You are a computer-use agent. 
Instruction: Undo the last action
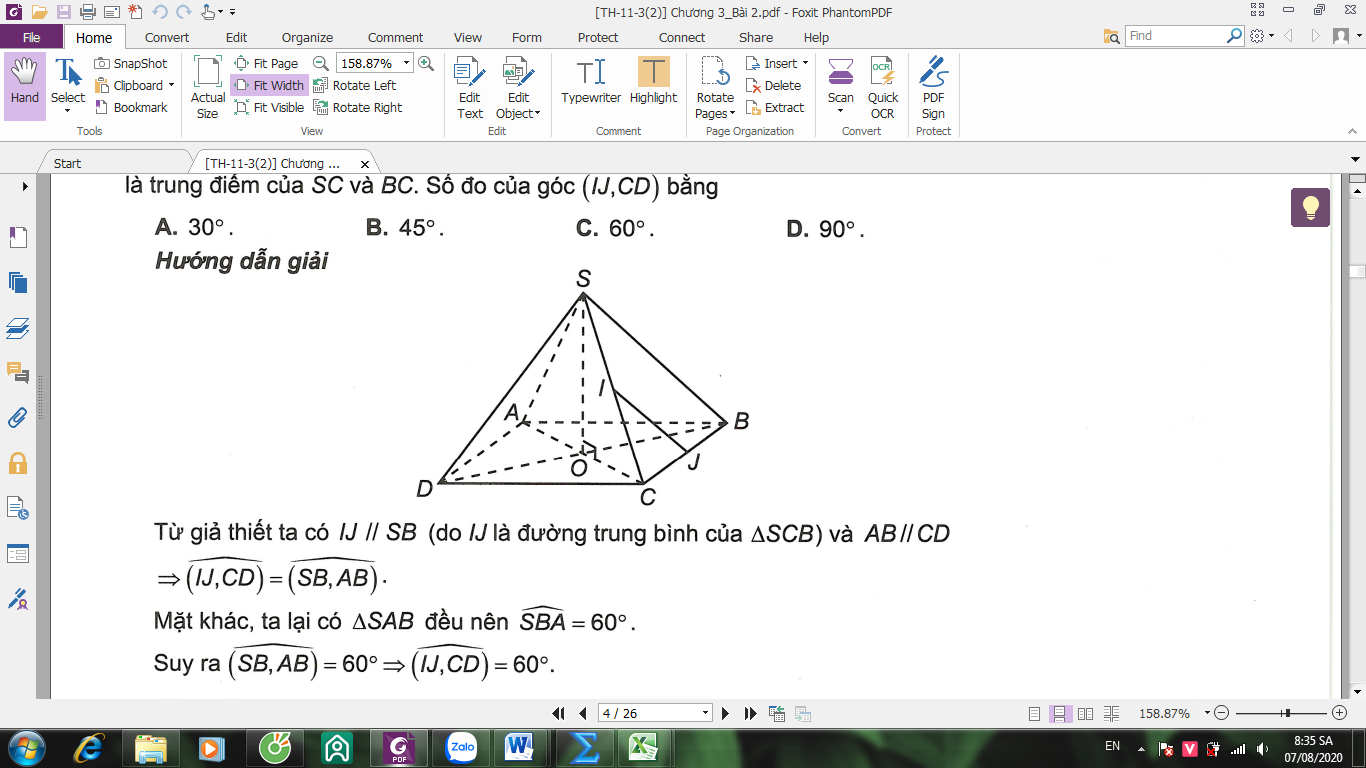pyautogui.click(x=160, y=12)
